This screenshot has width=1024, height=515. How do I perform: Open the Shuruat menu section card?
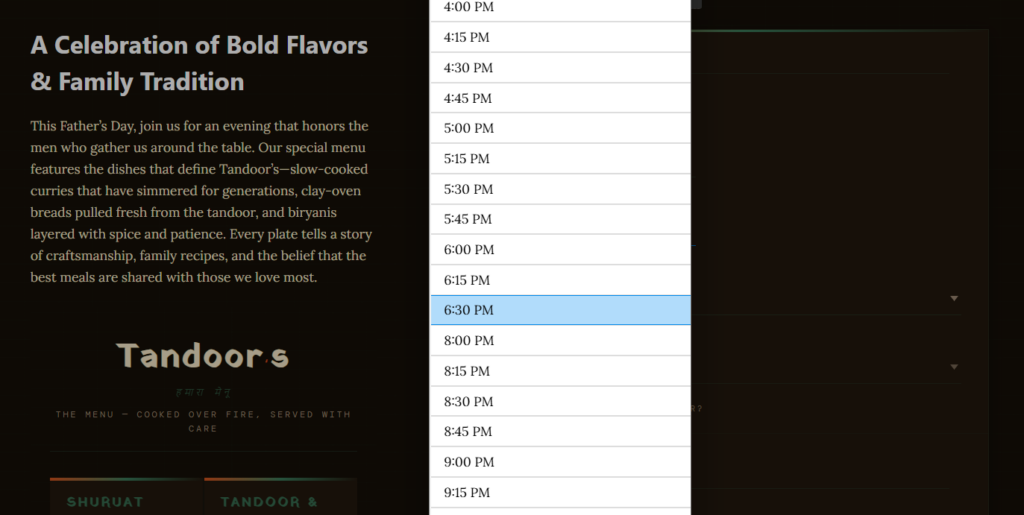click(x=126, y=496)
